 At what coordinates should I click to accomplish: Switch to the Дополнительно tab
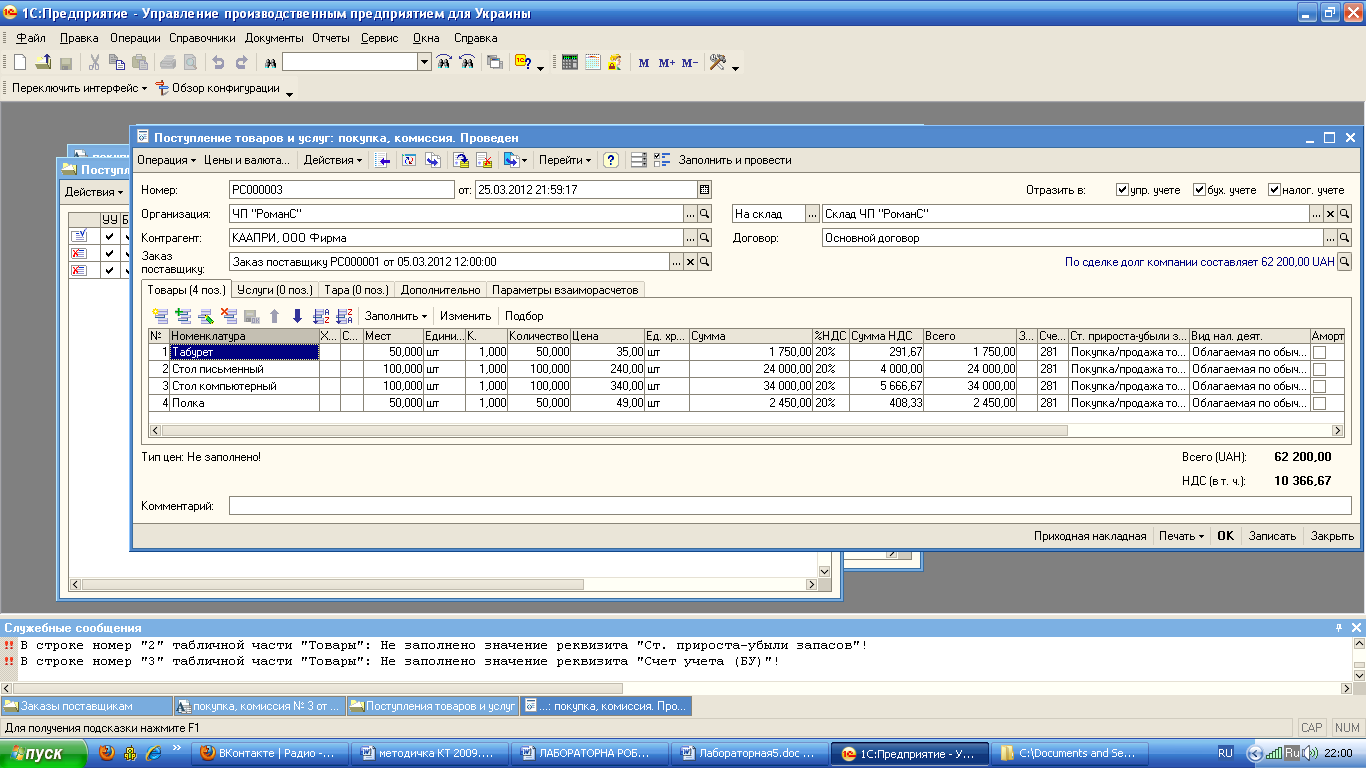(441, 290)
